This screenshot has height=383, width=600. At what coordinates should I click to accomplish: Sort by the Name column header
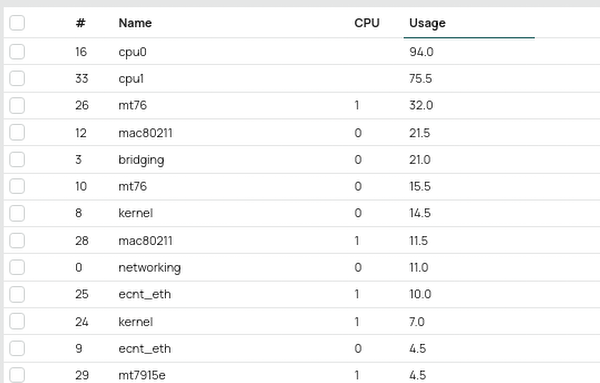point(135,23)
